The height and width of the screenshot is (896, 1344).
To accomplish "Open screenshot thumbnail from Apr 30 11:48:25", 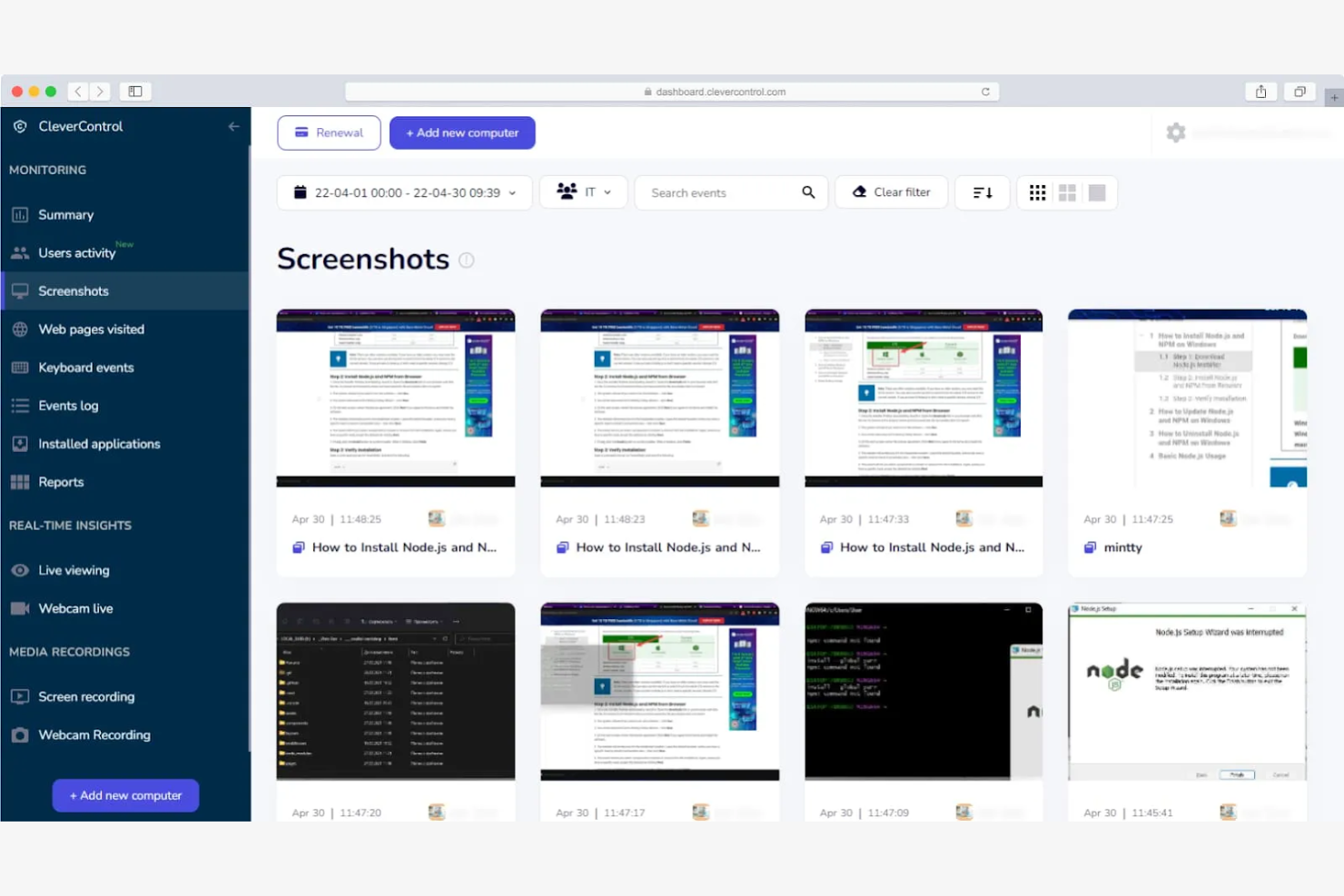I will (x=396, y=399).
